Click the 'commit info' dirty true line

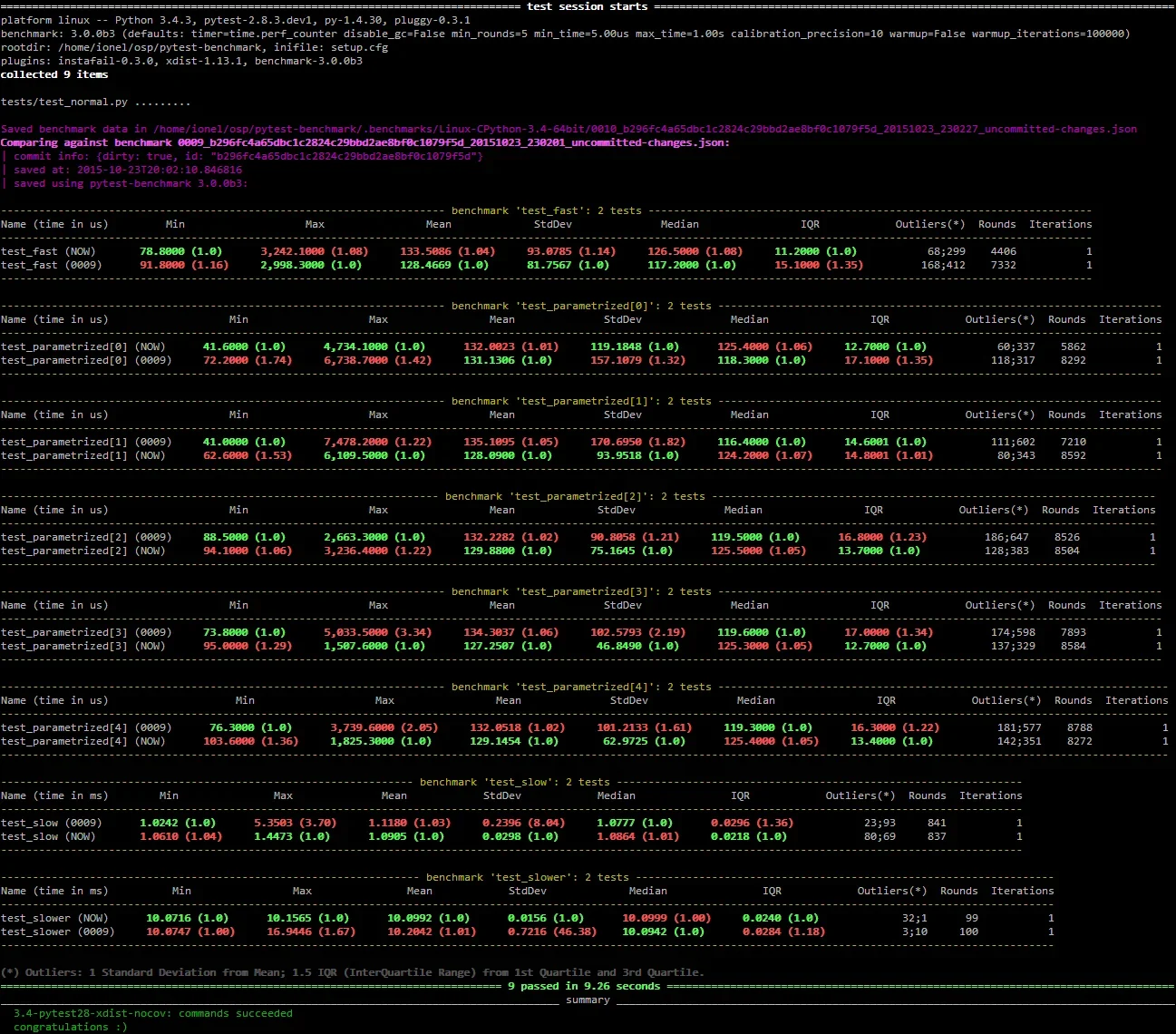(x=242, y=156)
